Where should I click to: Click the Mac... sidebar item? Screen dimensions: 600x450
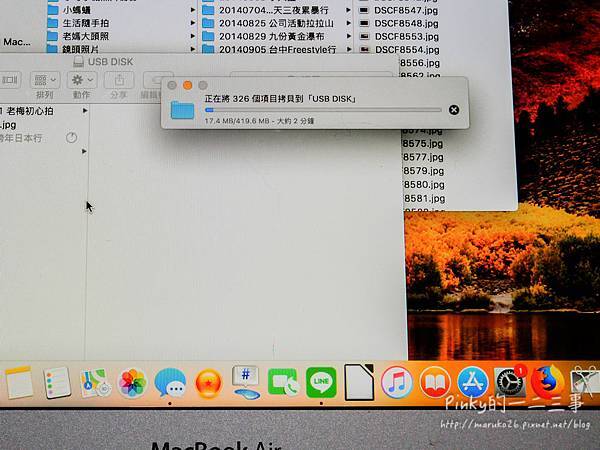tap(17, 42)
